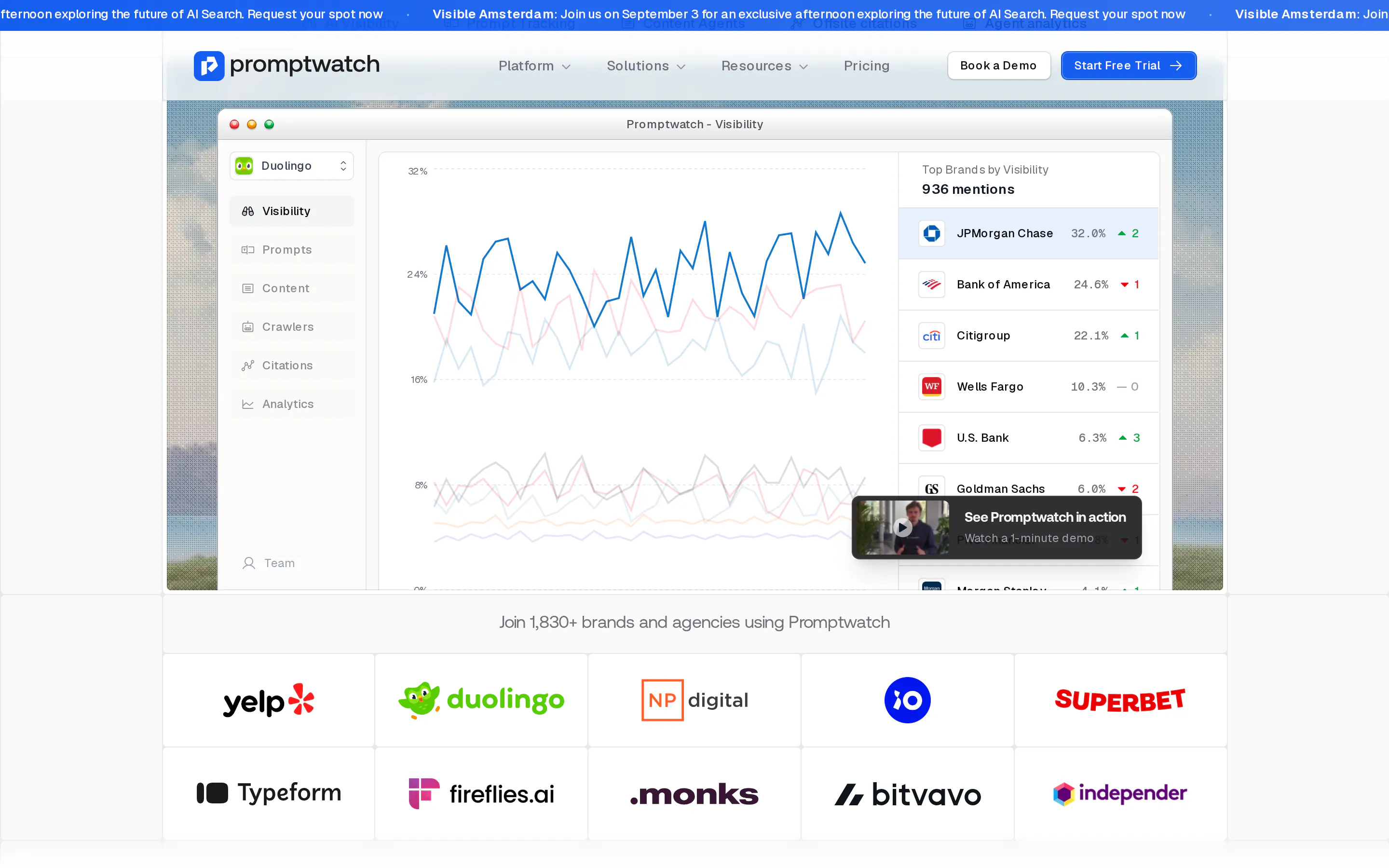The height and width of the screenshot is (868, 1389).
Task: Click the Join 1,830+ brands heading
Action: pos(694,622)
